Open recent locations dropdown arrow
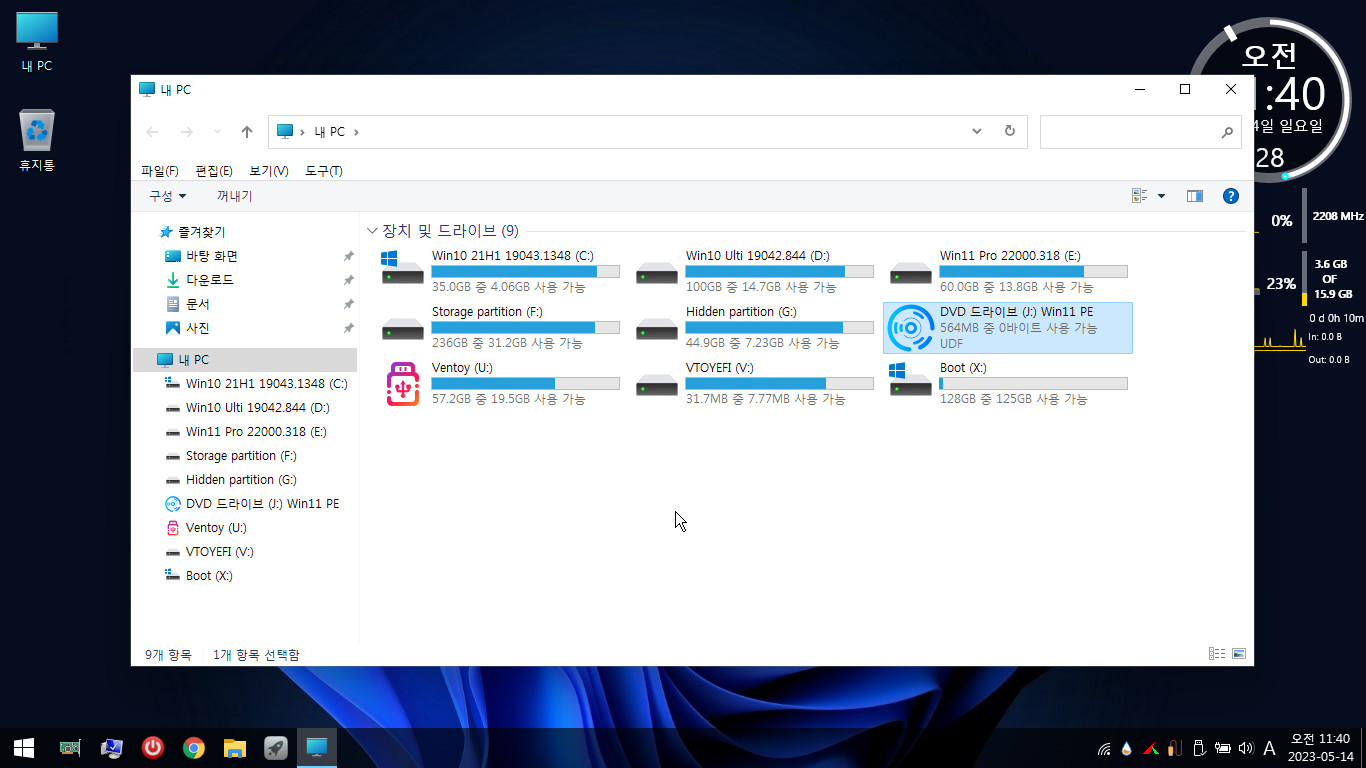The image size is (1366, 768). [217, 132]
